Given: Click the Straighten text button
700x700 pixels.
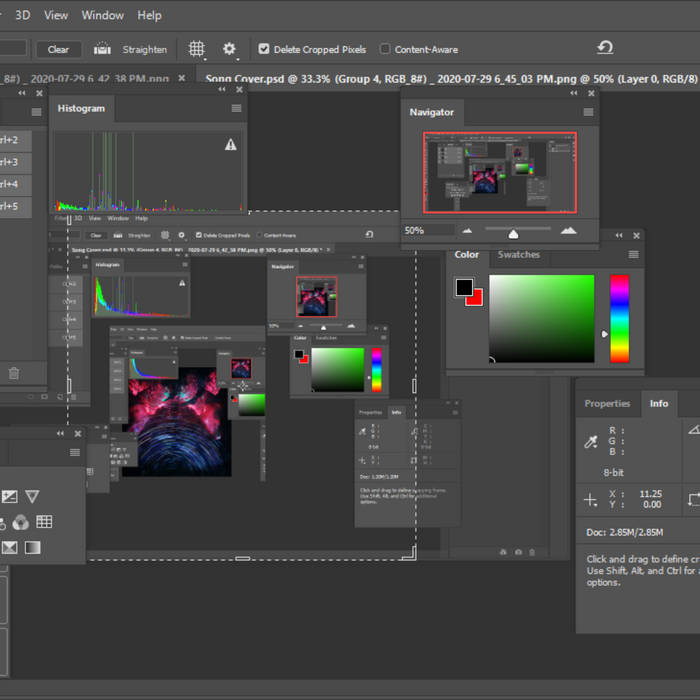Looking at the screenshot, I should click(145, 49).
